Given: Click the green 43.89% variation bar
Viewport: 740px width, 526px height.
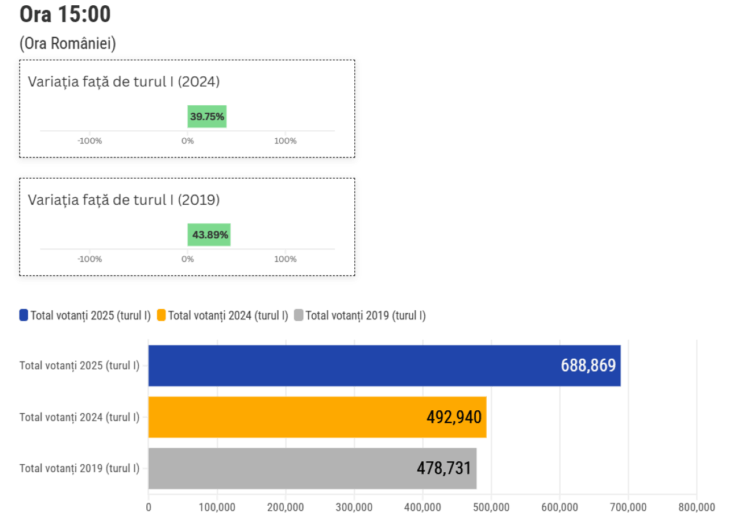Looking at the screenshot, I should click(x=209, y=234).
